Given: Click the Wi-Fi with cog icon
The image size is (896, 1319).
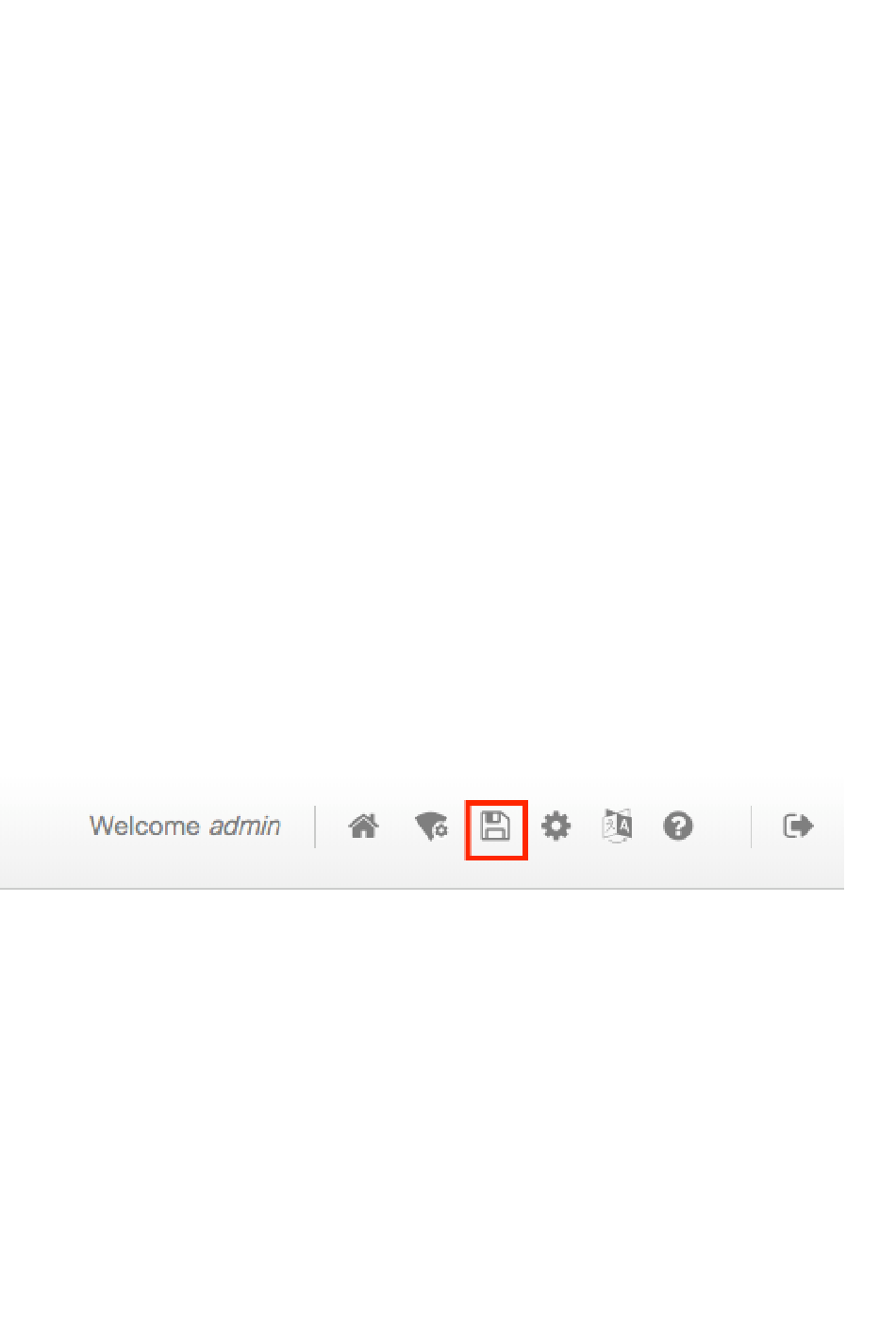Looking at the screenshot, I should 431,826.
